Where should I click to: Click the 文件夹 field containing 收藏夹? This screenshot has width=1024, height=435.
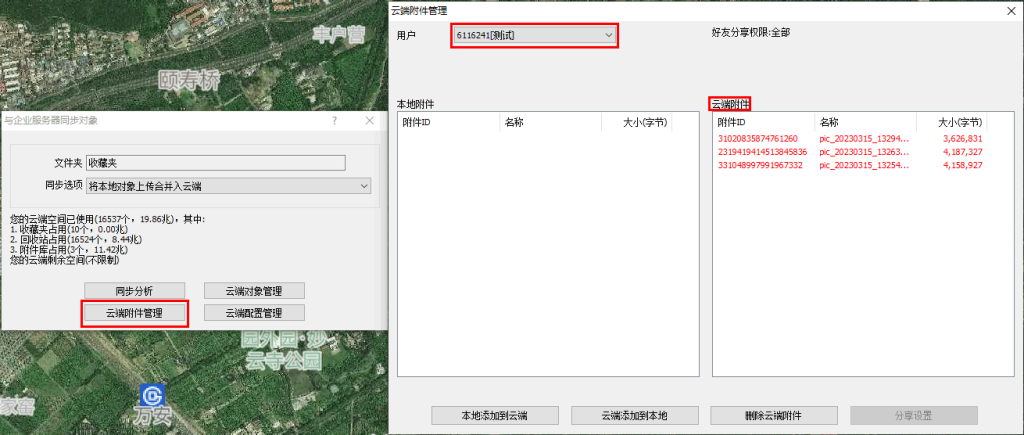coord(215,162)
